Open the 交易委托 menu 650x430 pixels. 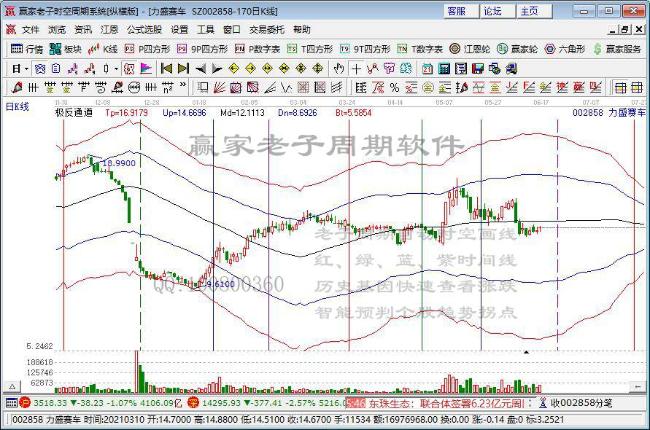[267, 29]
